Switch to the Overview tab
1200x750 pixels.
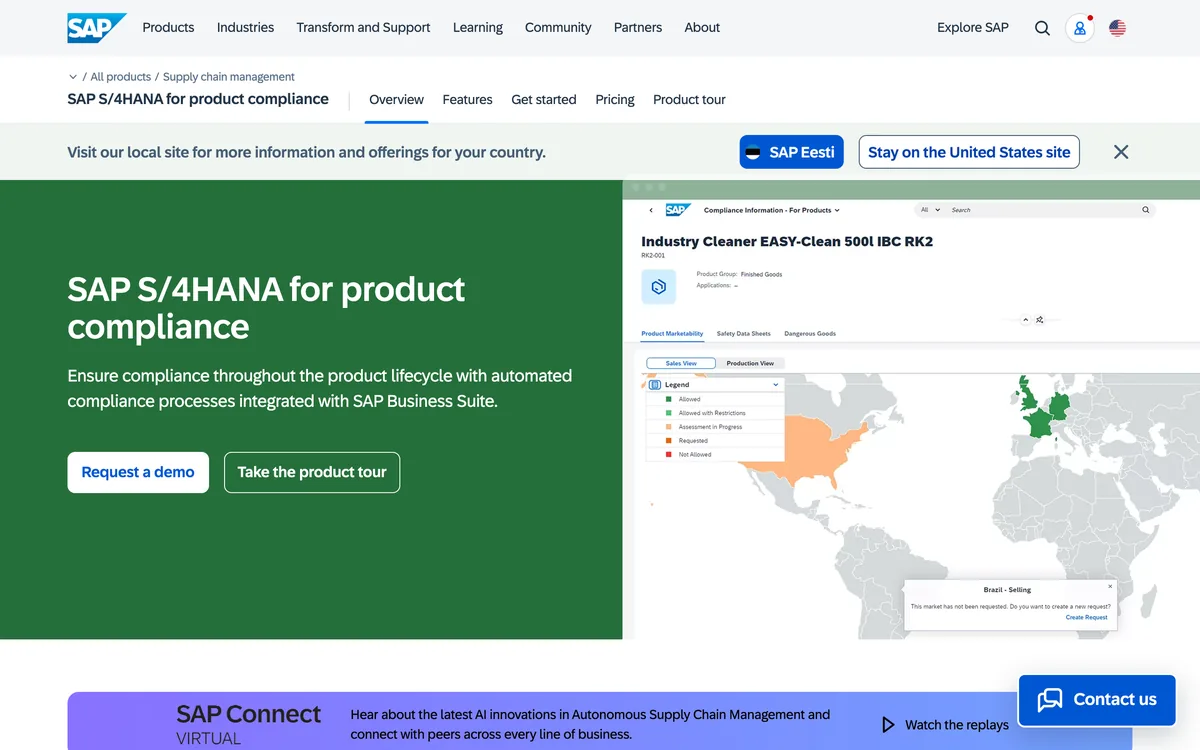pyautogui.click(x=396, y=100)
